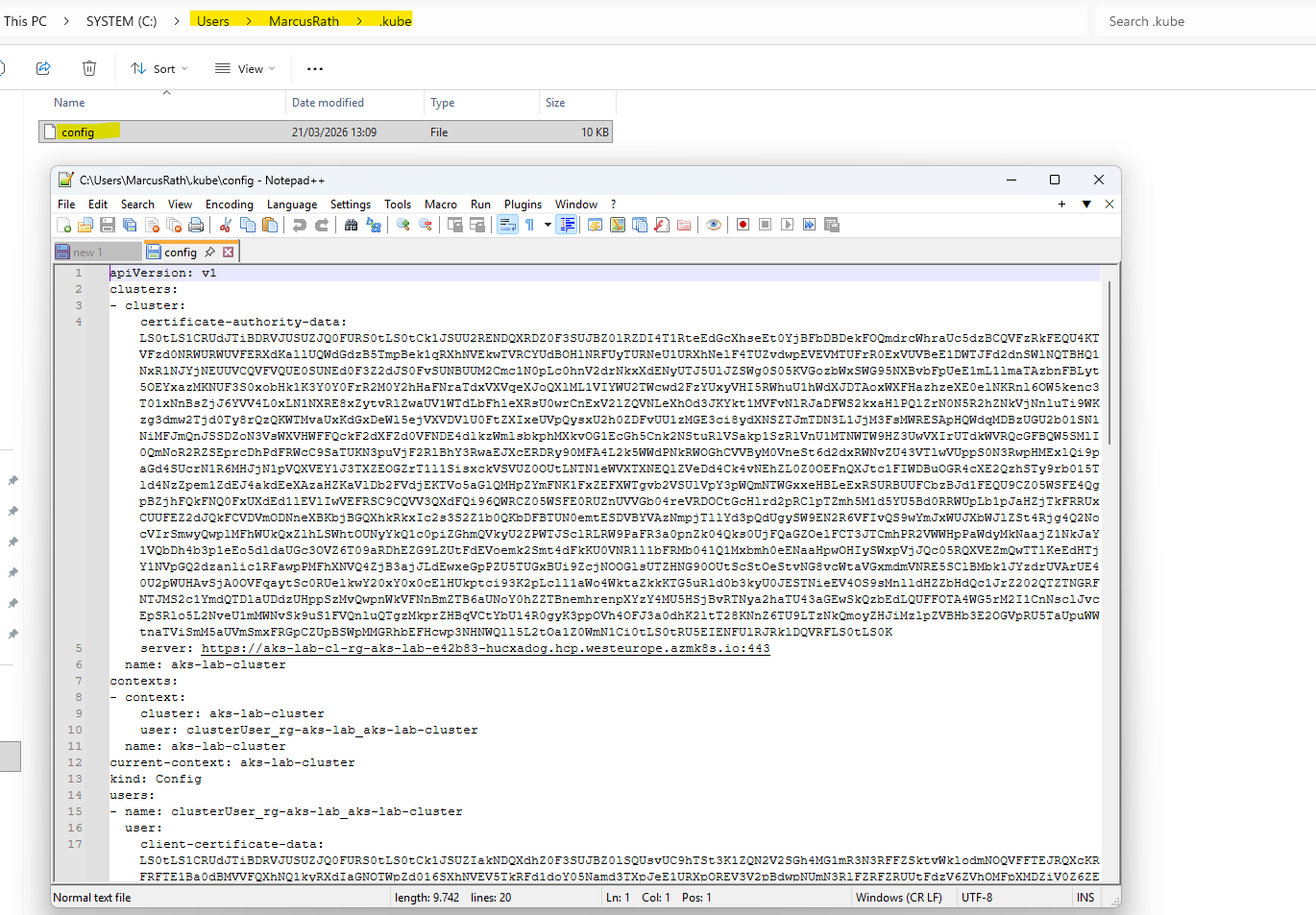Click the synchronize vertical scrolling icon
The image size is (1316, 915).
(x=455, y=225)
